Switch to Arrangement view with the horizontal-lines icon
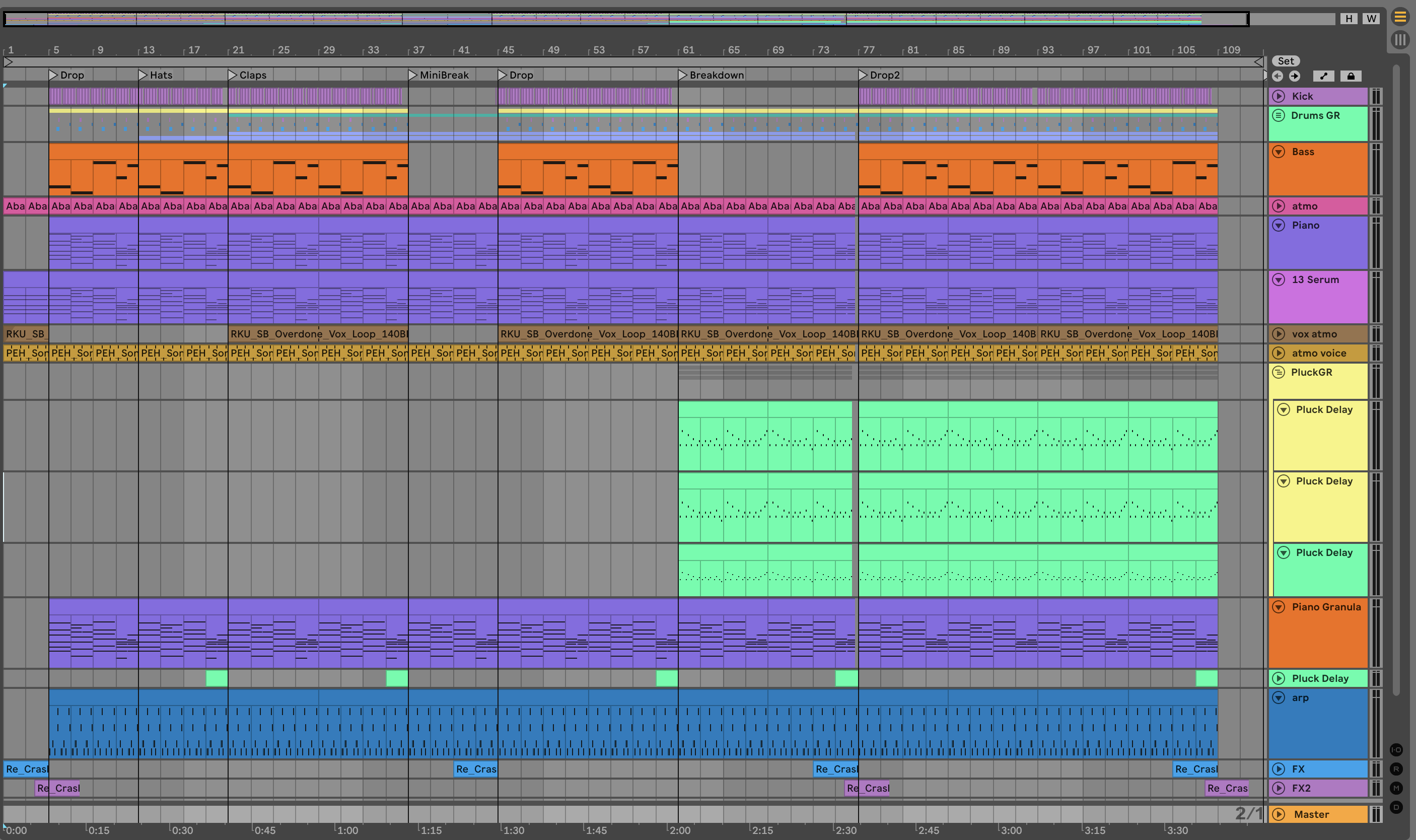1416x840 pixels. (1399, 17)
